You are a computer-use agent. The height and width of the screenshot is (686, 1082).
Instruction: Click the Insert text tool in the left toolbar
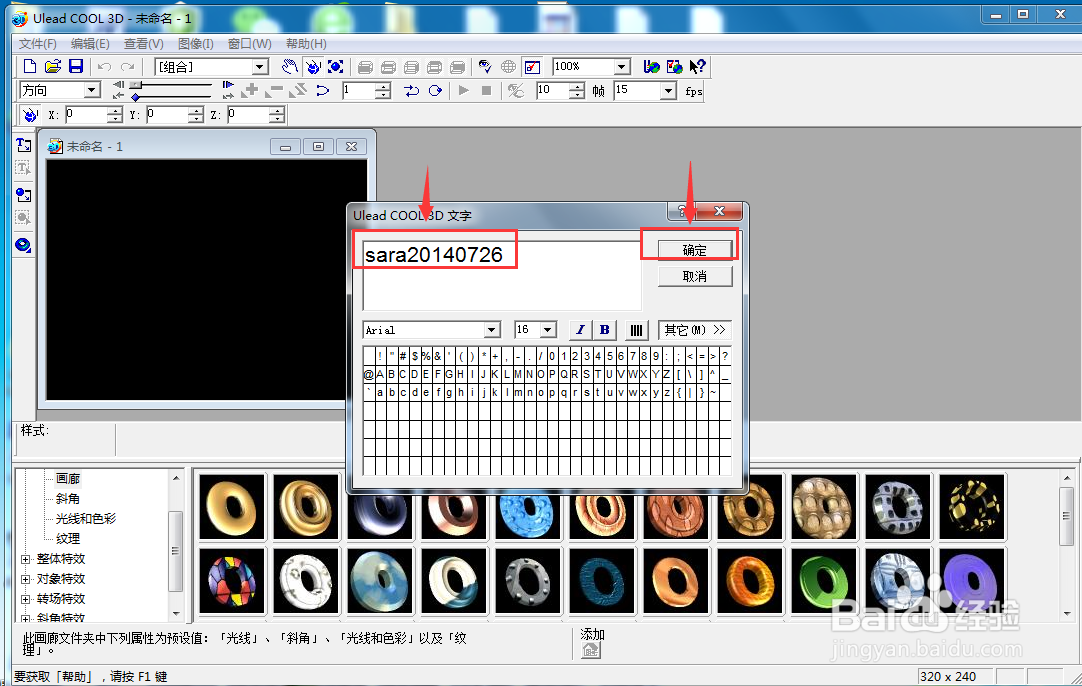(x=23, y=145)
